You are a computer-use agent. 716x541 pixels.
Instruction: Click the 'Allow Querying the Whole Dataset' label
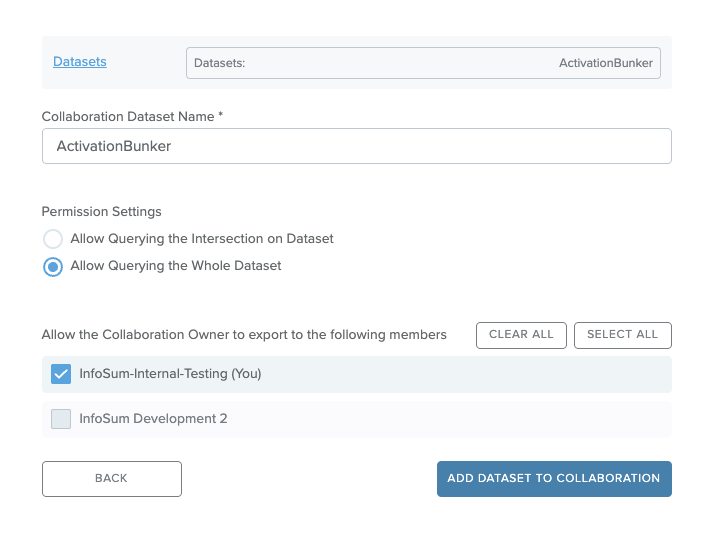pyautogui.click(x=176, y=266)
